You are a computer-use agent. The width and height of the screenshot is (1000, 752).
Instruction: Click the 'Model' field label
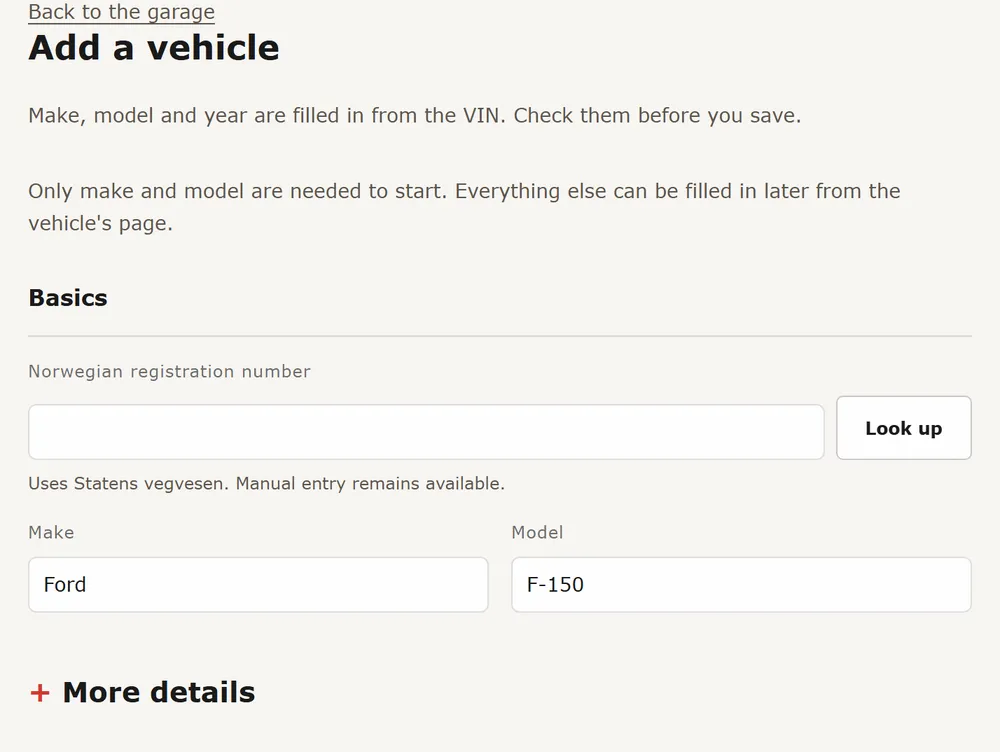coord(537,533)
